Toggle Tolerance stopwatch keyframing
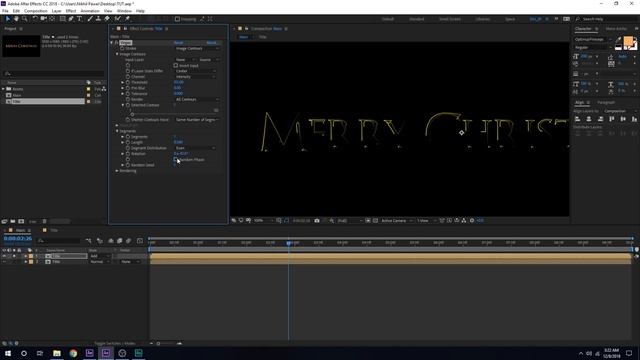Viewport: 640px width, 360px height. click(x=128, y=93)
